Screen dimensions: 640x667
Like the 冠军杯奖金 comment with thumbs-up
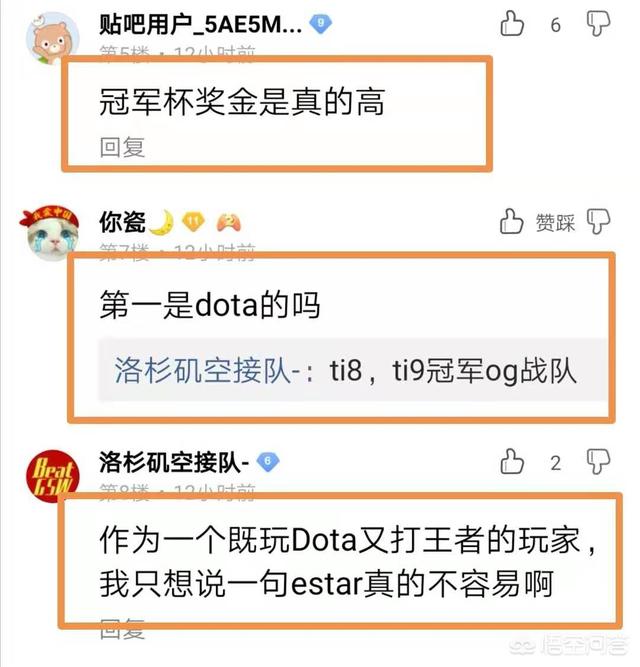(x=512, y=23)
